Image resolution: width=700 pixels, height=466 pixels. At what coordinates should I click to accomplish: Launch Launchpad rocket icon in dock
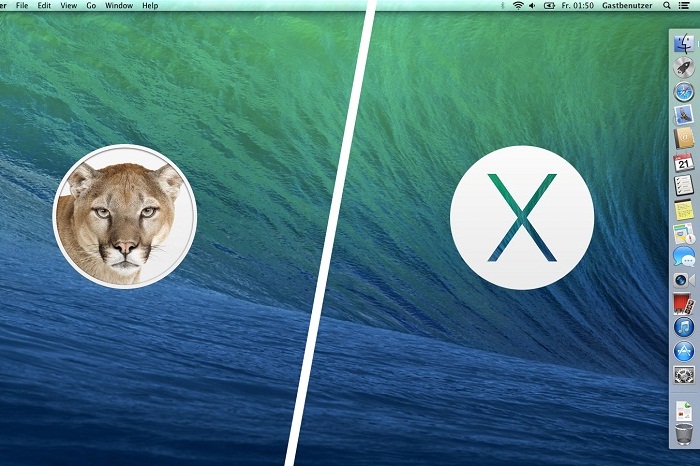684,67
